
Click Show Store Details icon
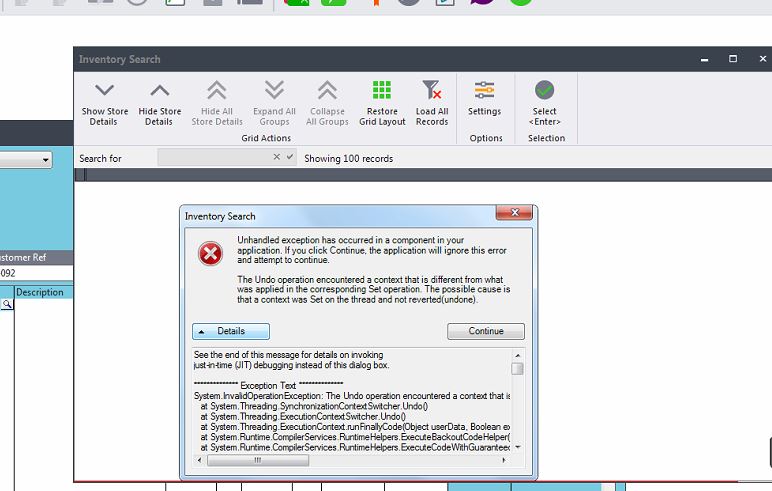click(104, 92)
